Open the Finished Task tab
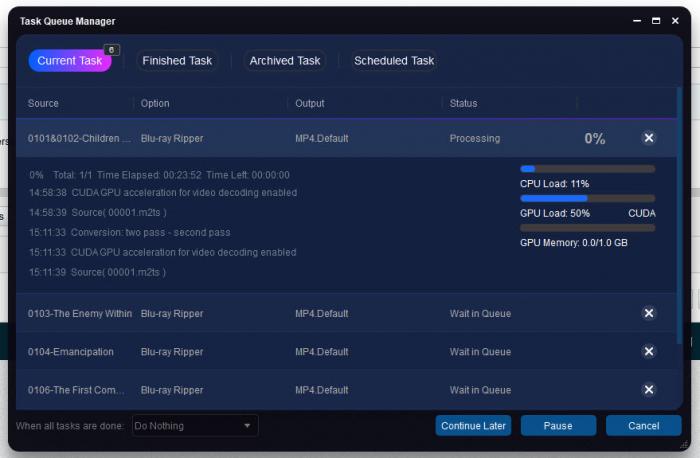Screen dimensions: 700x458 pos(177,61)
